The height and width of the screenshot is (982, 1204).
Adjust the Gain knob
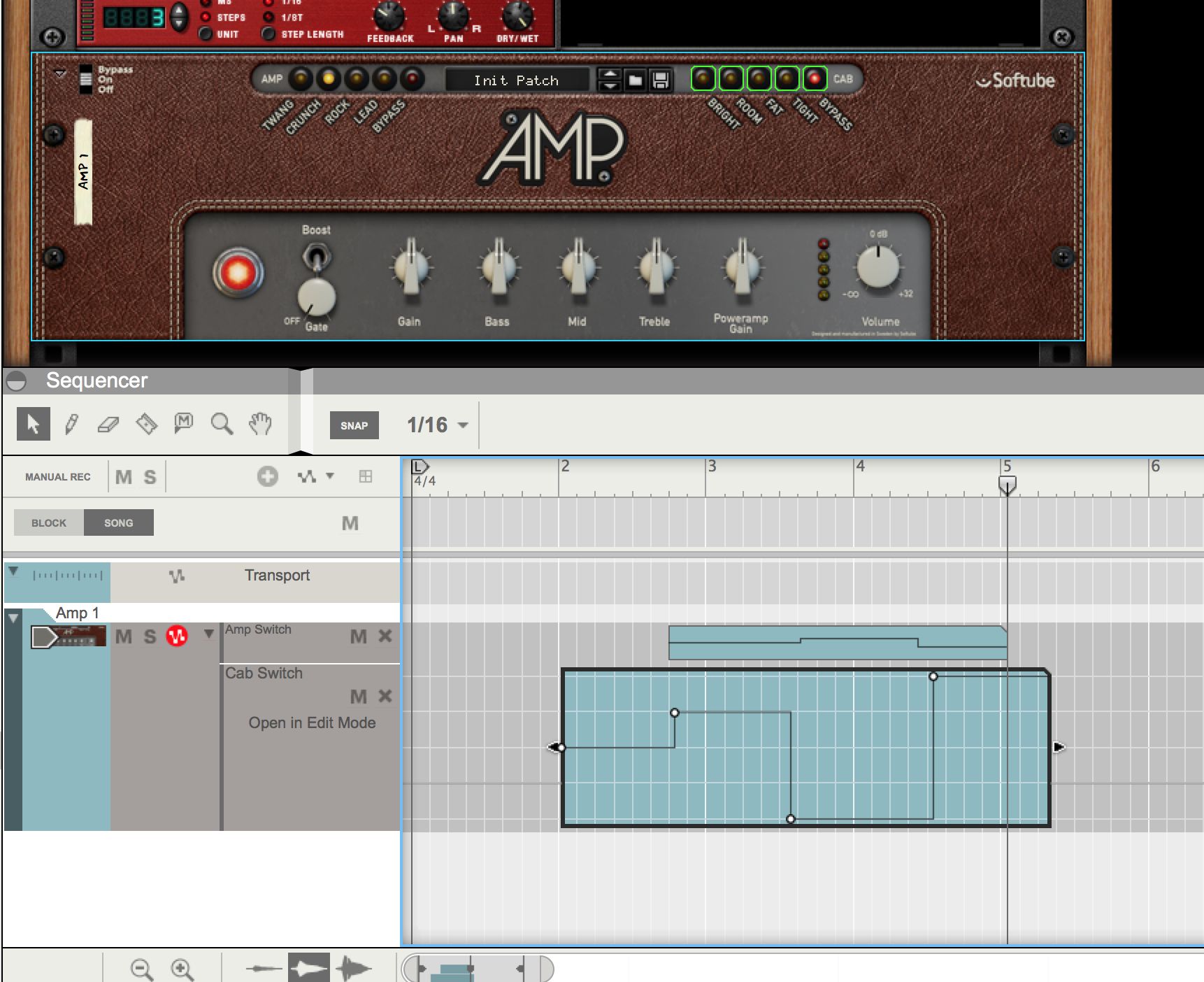(x=410, y=269)
